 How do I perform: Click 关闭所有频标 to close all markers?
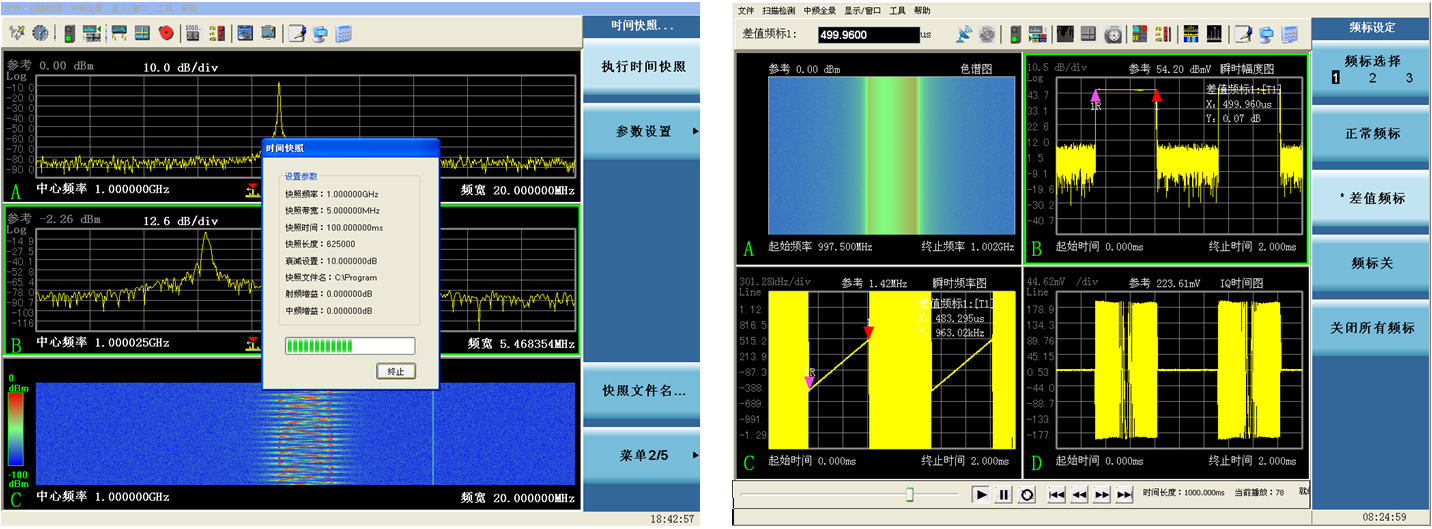[x=1372, y=328]
